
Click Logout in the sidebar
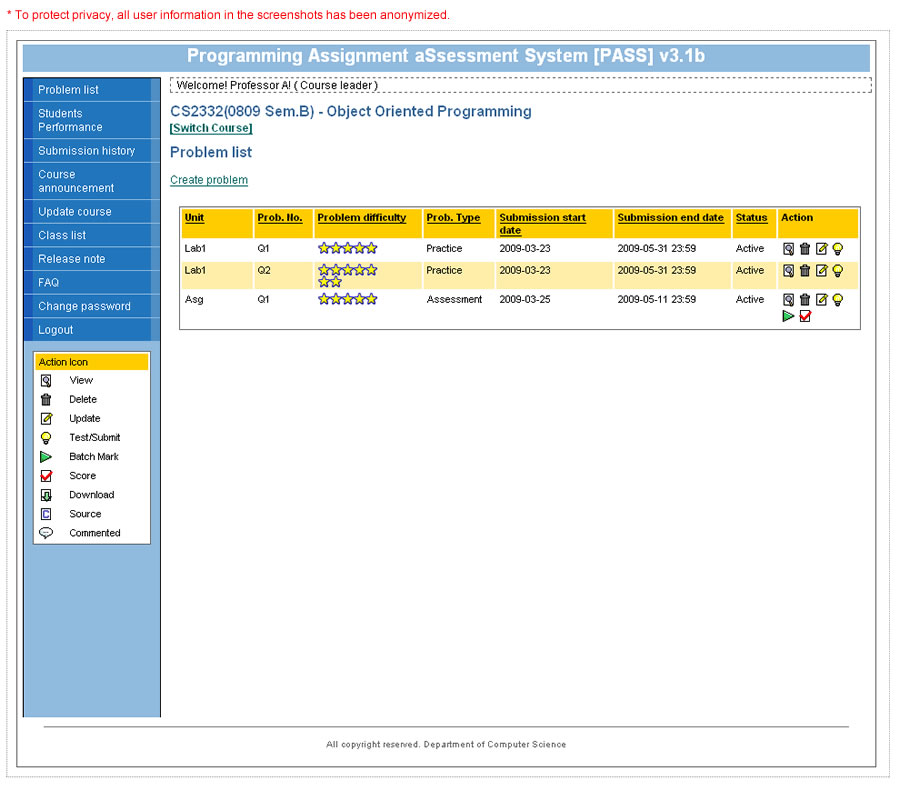coord(56,330)
